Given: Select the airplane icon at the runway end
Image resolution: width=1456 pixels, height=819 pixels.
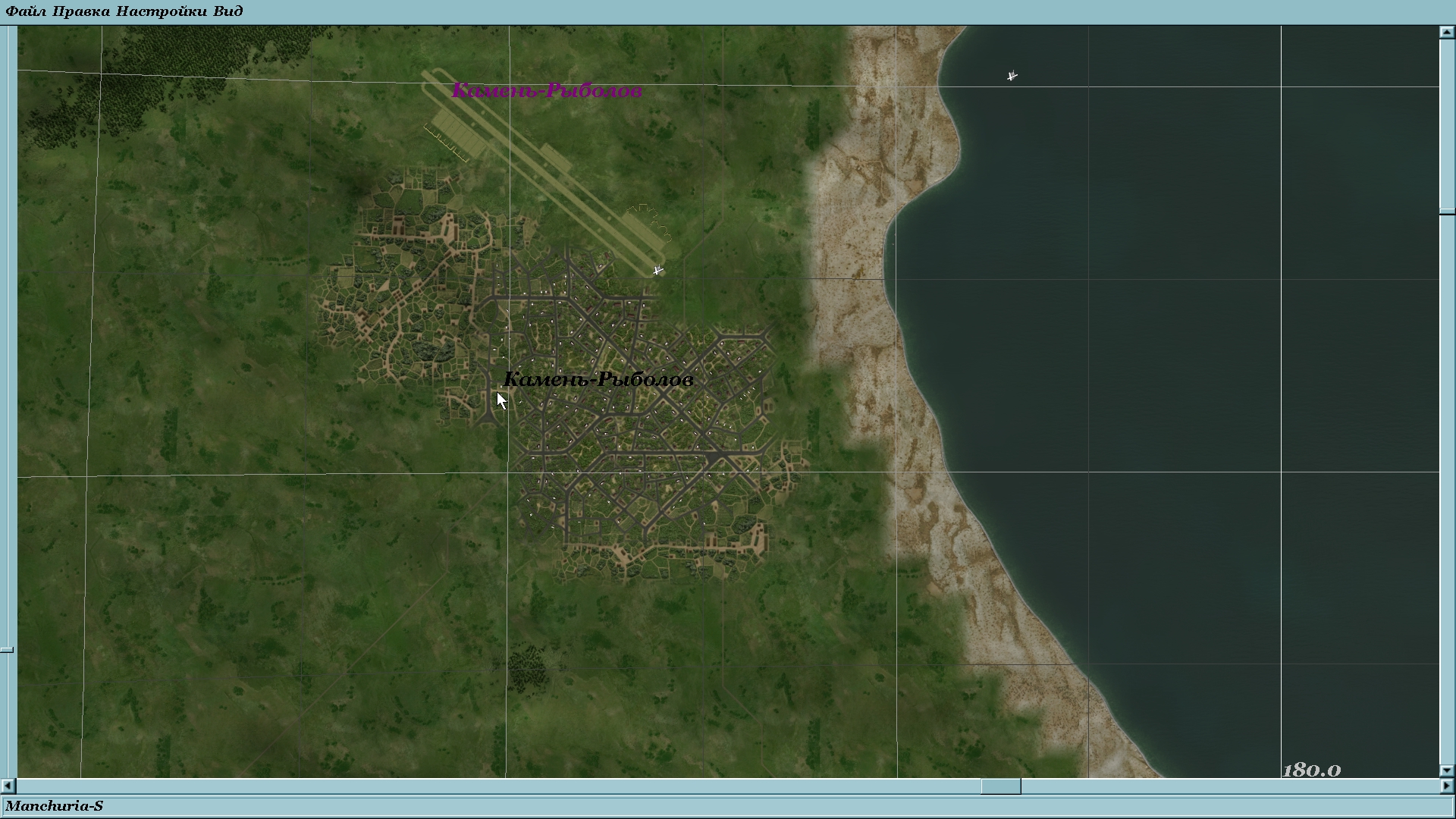Looking at the screenshot, I should coord(657,270).
